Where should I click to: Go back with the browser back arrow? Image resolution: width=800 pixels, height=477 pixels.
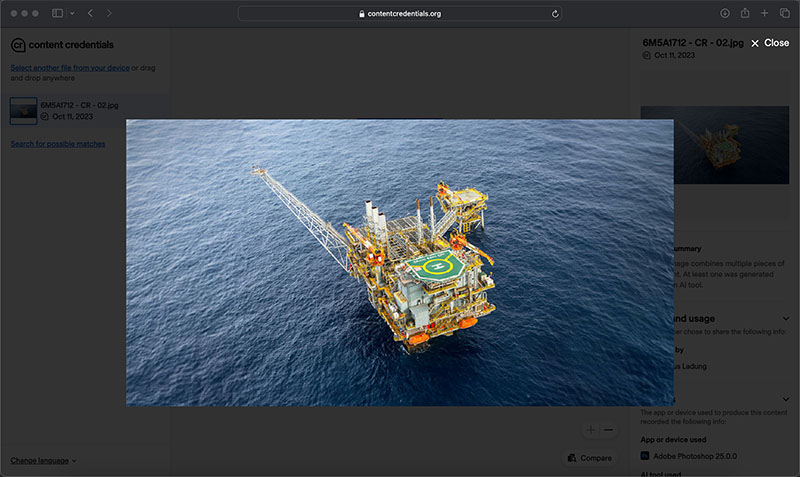(x=90, y=13)
